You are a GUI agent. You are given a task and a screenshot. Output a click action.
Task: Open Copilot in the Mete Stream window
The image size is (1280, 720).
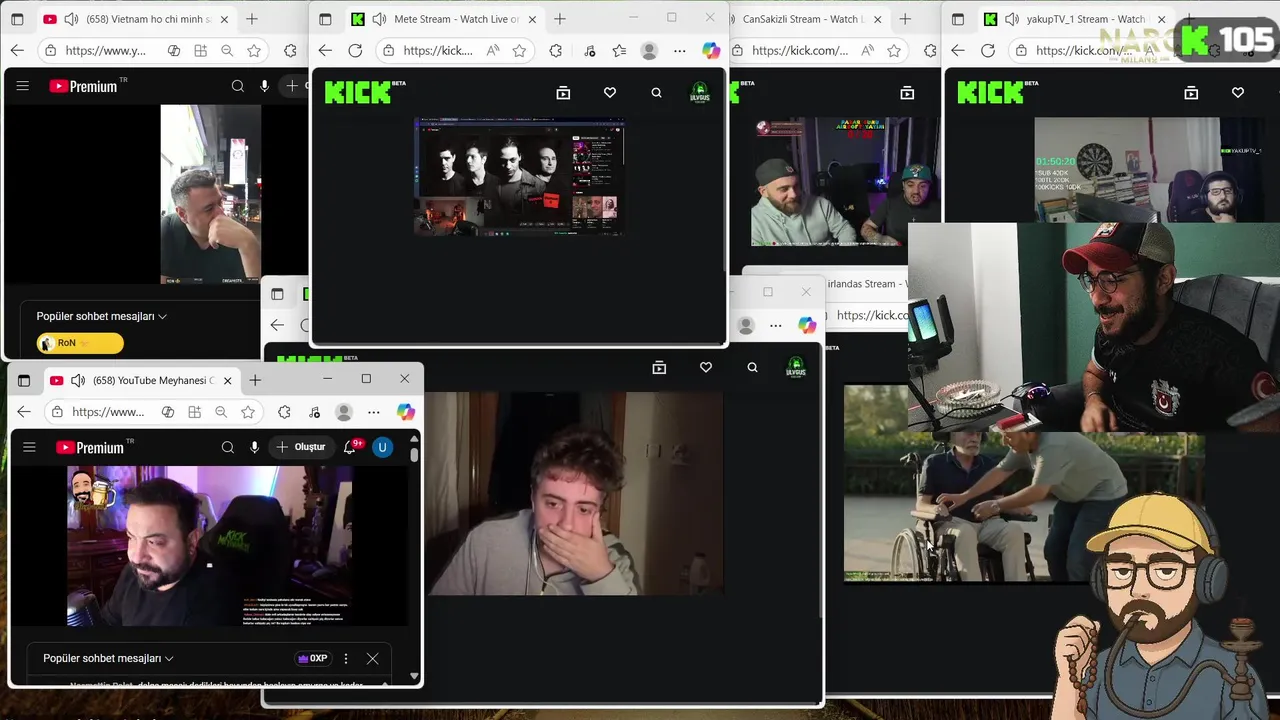coord(711,50)
